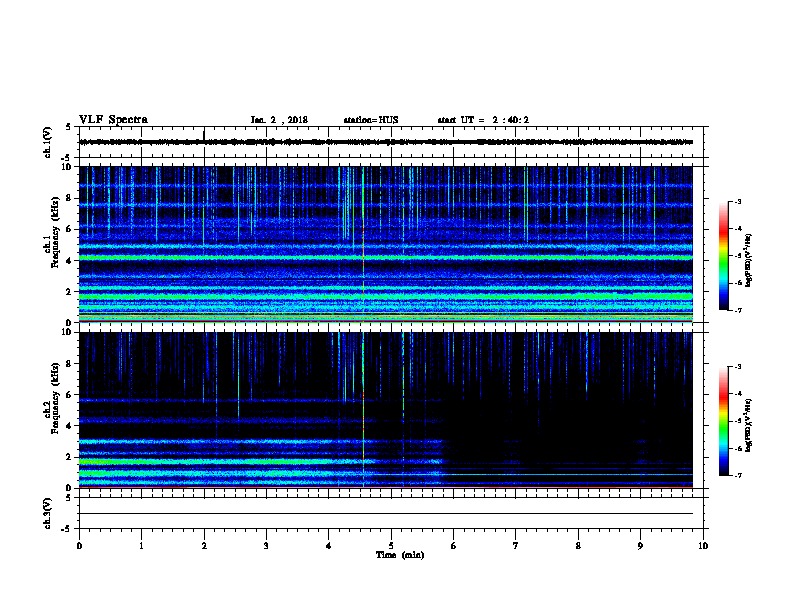Click time axis tick label "2"

(x=204, y=546)
